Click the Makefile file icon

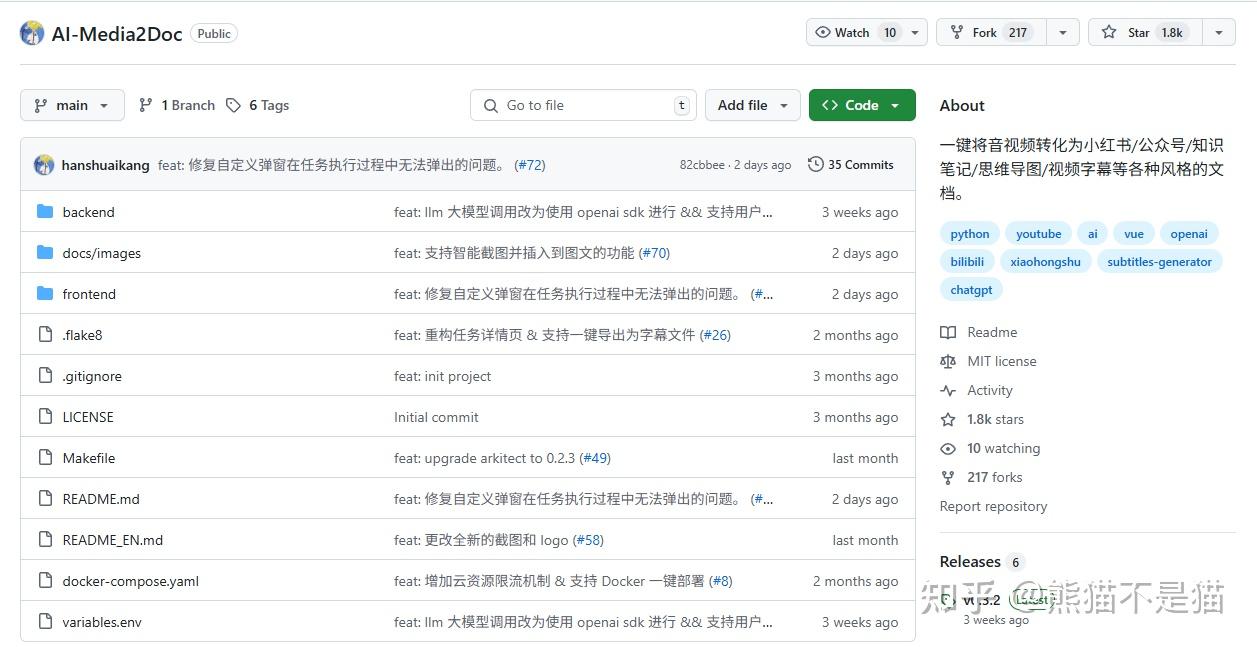(45, 457)
